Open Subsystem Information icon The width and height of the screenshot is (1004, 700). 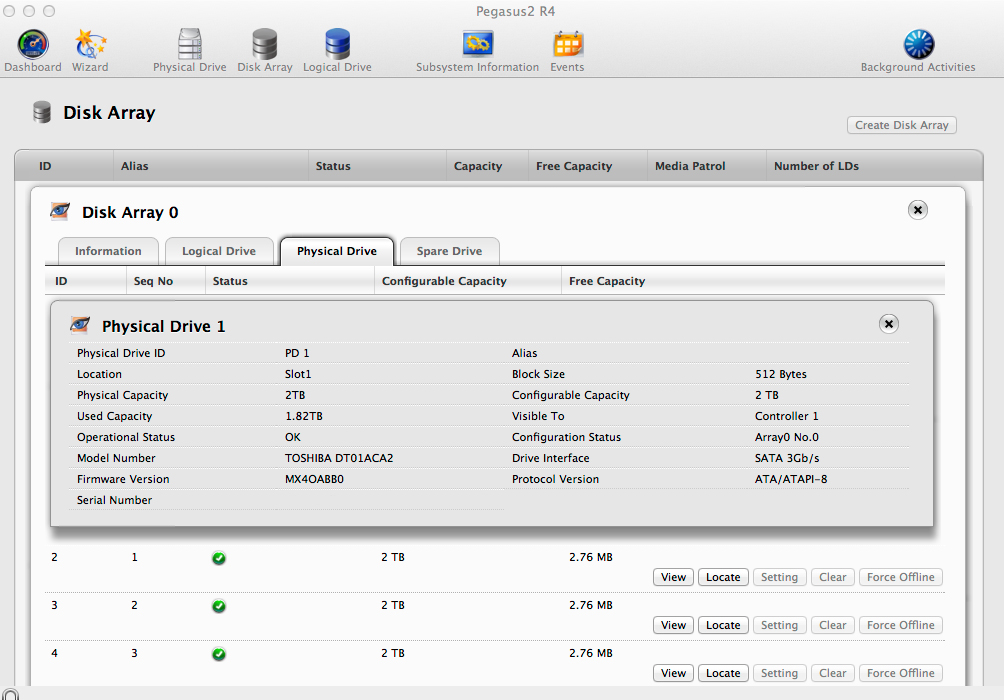click(x=478, y=44)
